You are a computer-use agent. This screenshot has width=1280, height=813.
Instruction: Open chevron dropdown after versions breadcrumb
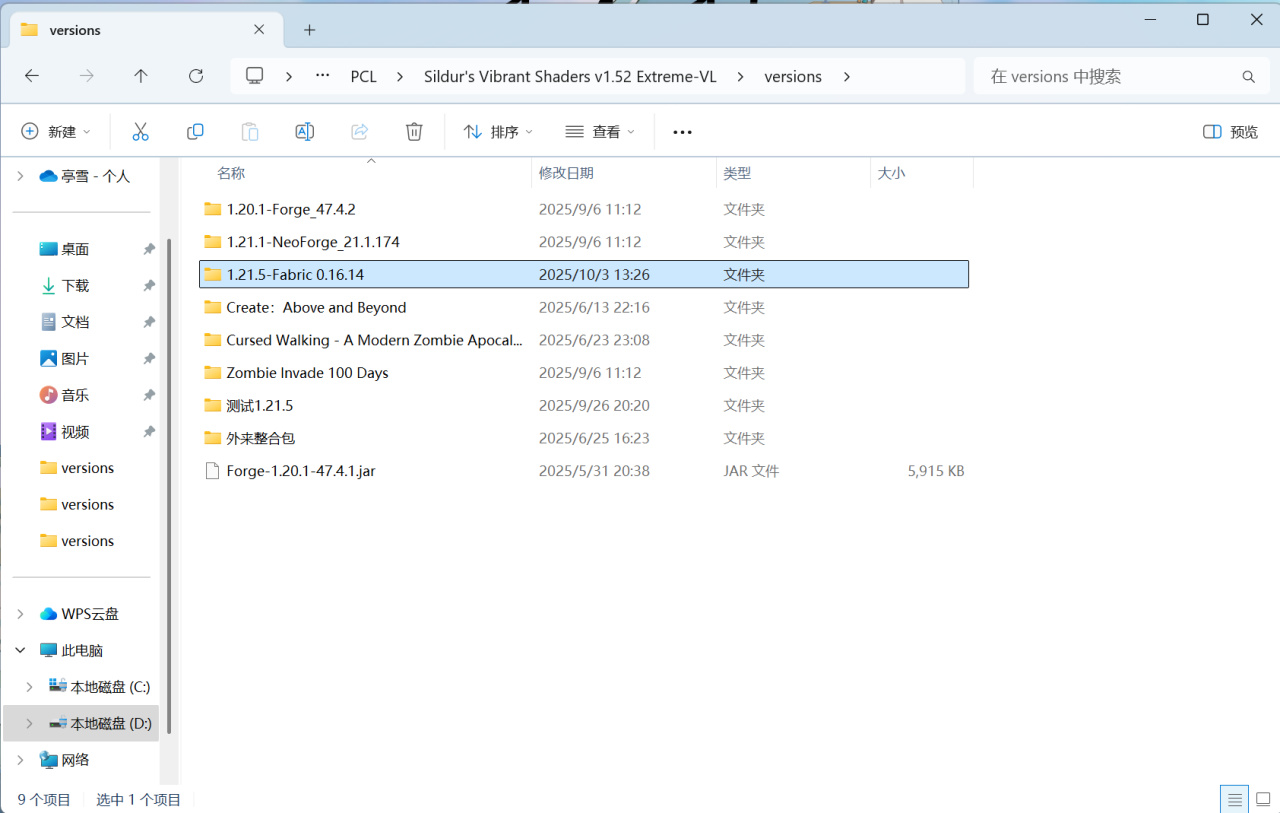tap(846, 76)
